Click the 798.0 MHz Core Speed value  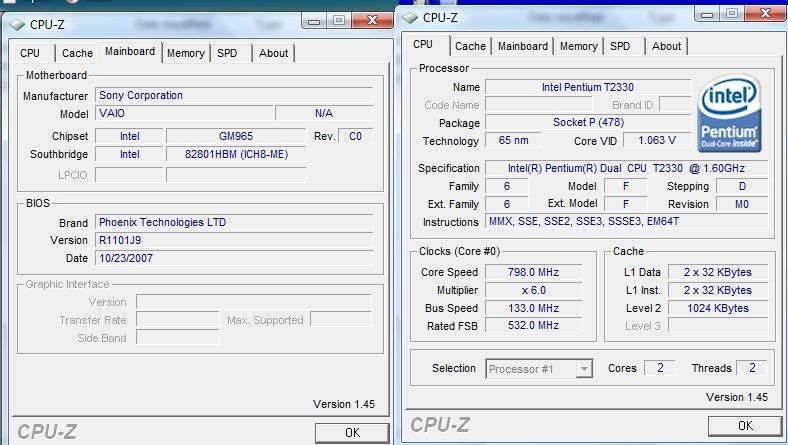(x=533, y=273)
